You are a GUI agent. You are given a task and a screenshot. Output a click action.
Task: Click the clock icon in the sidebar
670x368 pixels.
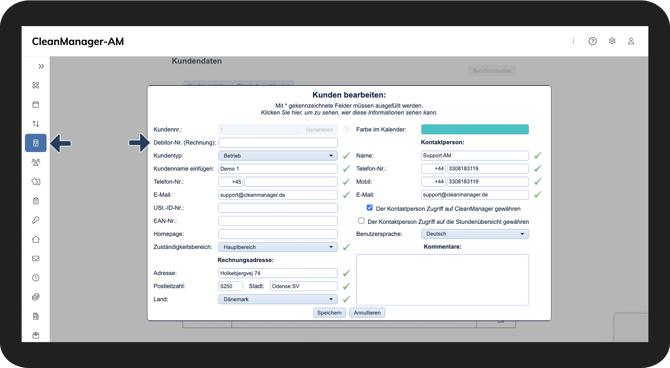click(36, 278)
